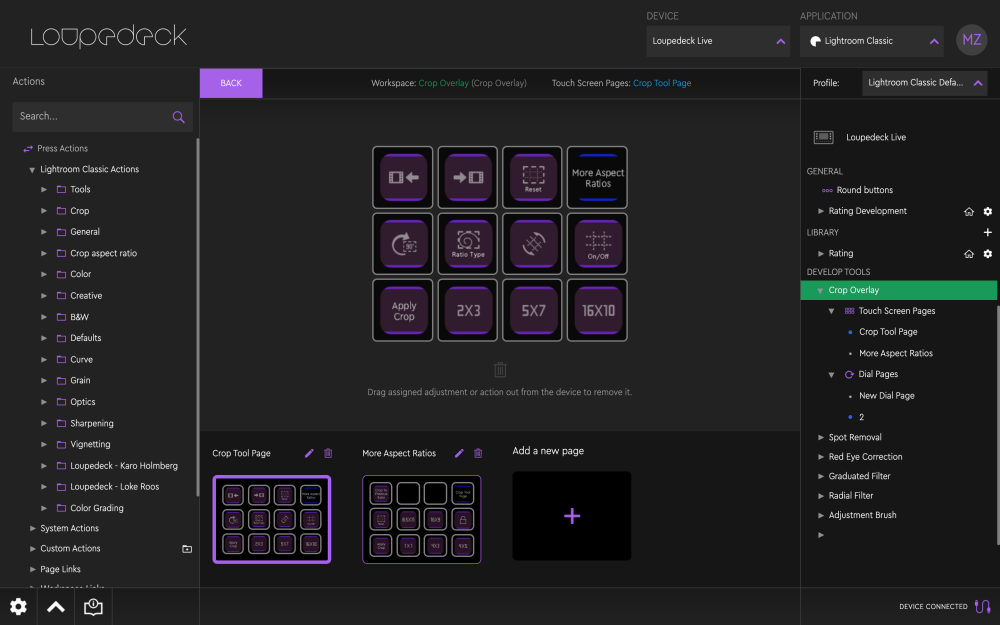Open the More Aspect Ratios tile
This screenshot has height=625, width=1000.
(598, 177)
